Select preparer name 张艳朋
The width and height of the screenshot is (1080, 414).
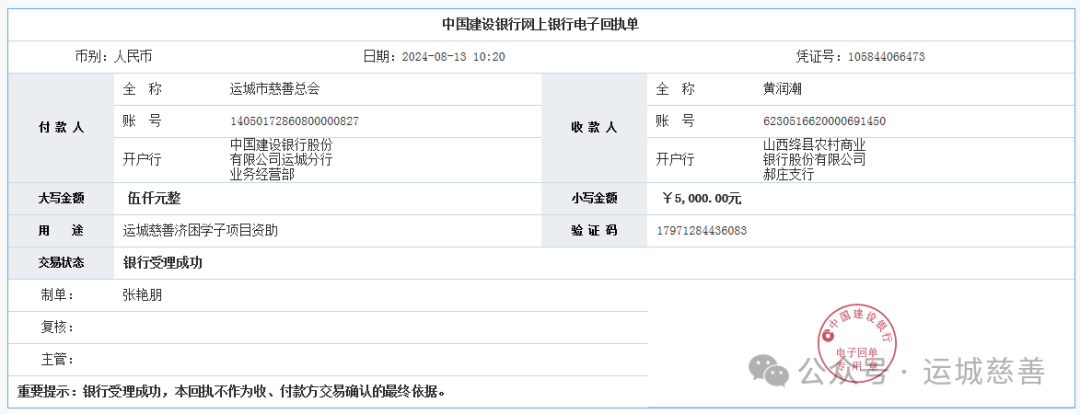tap(143, 296)
